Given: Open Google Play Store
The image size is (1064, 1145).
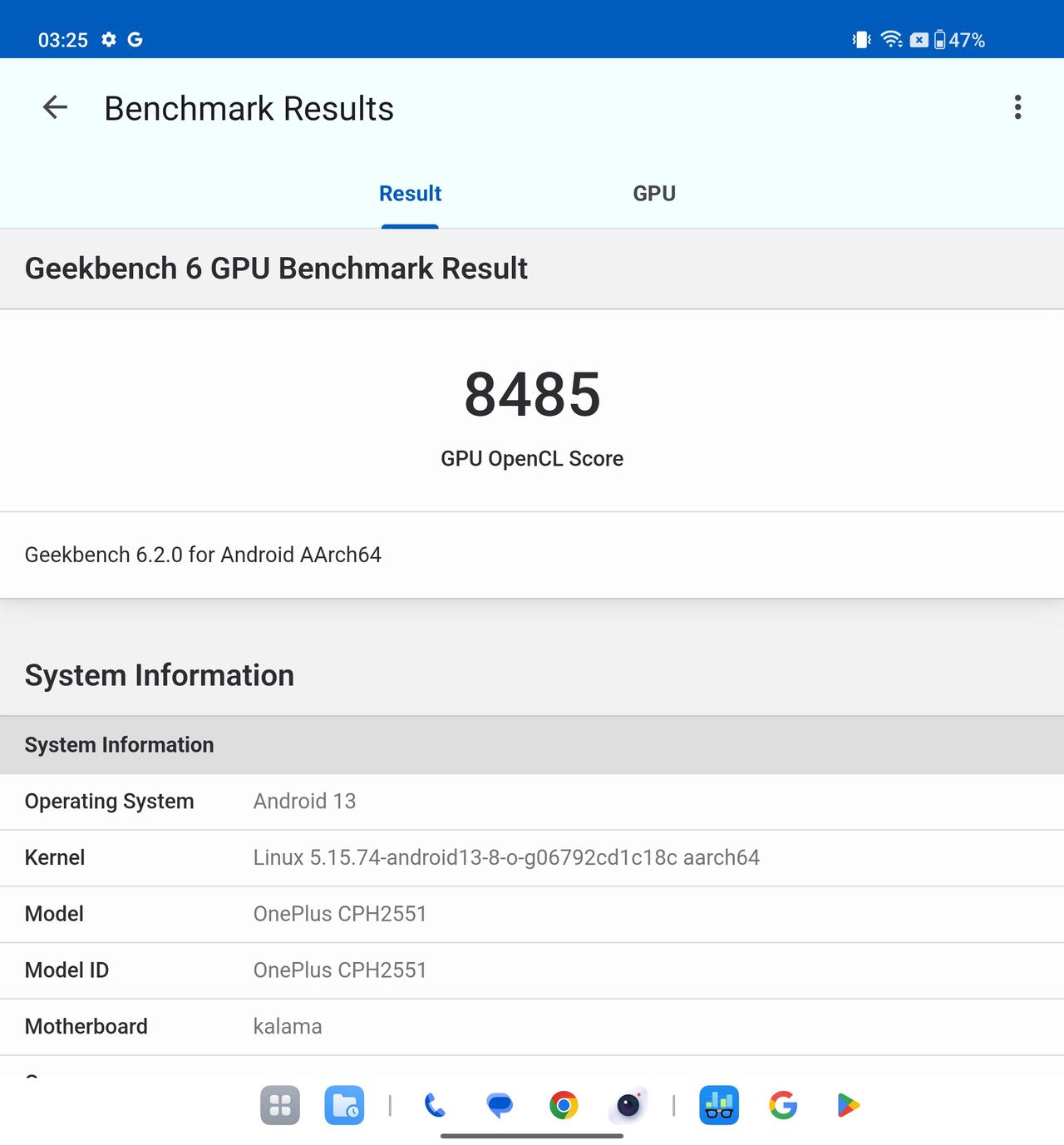Looking at the screenshot, I should [x=848, y=1105].
